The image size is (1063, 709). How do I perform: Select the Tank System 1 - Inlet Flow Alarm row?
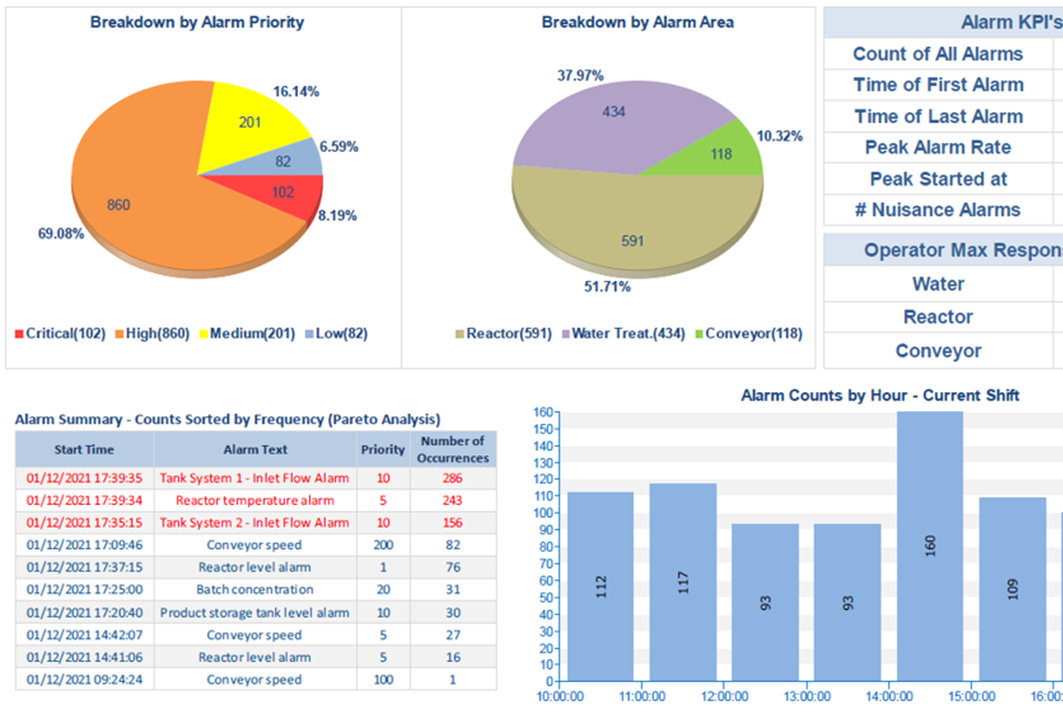point(256,479)
